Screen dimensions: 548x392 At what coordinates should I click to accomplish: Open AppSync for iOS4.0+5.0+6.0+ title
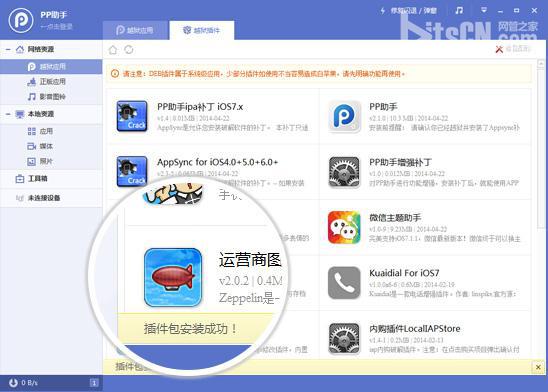pyautogui.click(x=217, y=162)
